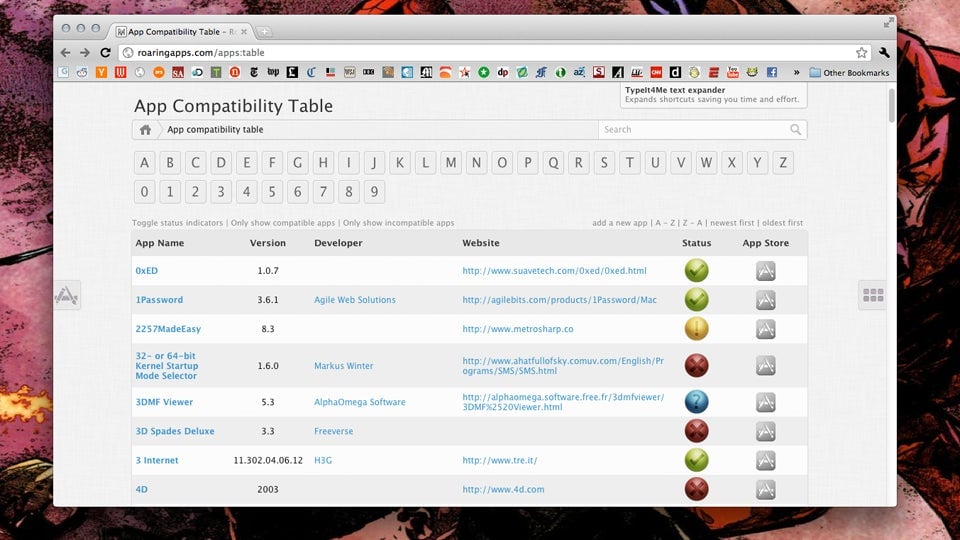Click the 'App compatibility table' breadcrumb
The image size is (960, 540).
tap(215, 130)
